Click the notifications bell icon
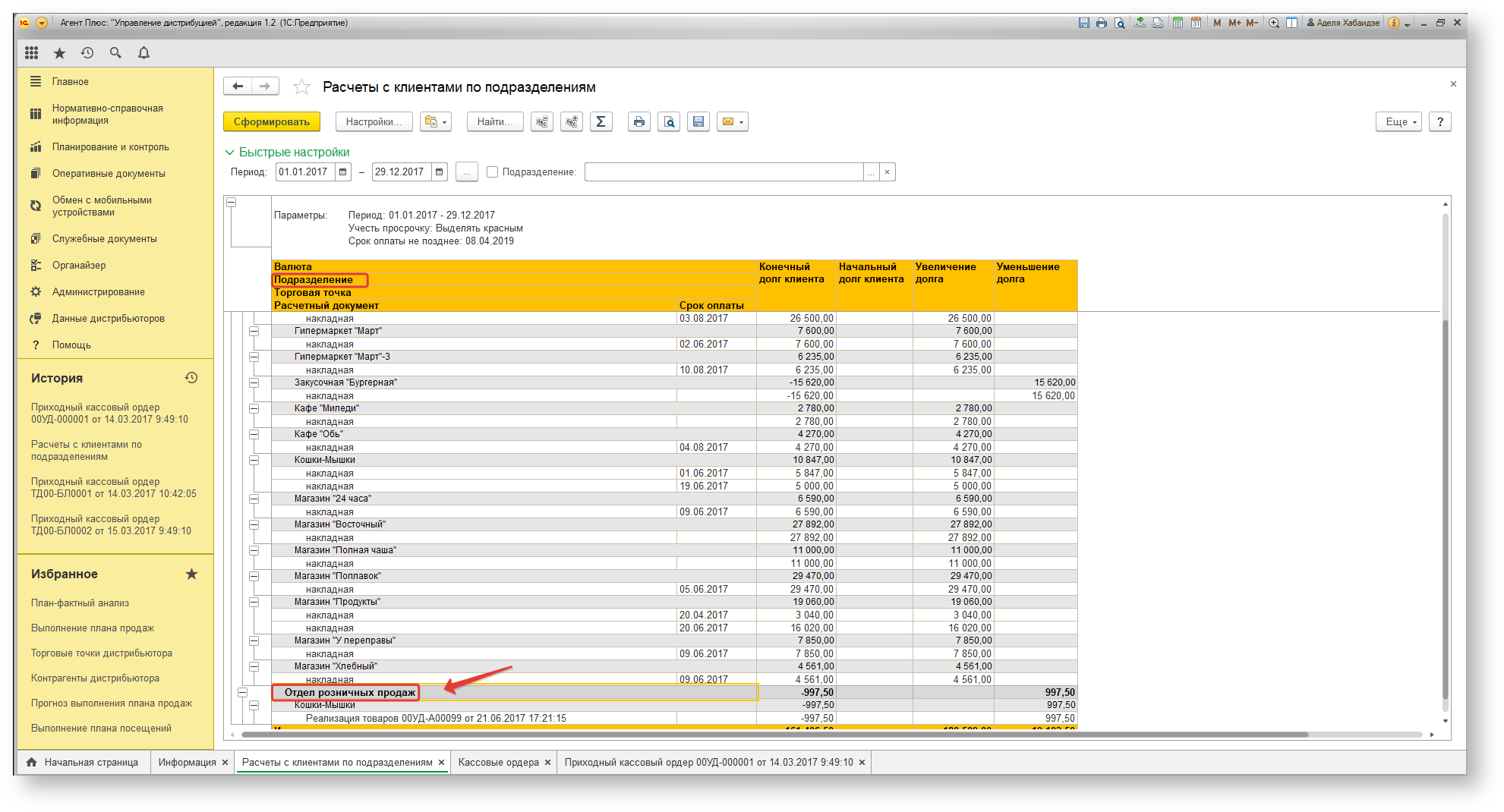The height and width of the screenshot is (812, 1504). click(x=143, y=52)
